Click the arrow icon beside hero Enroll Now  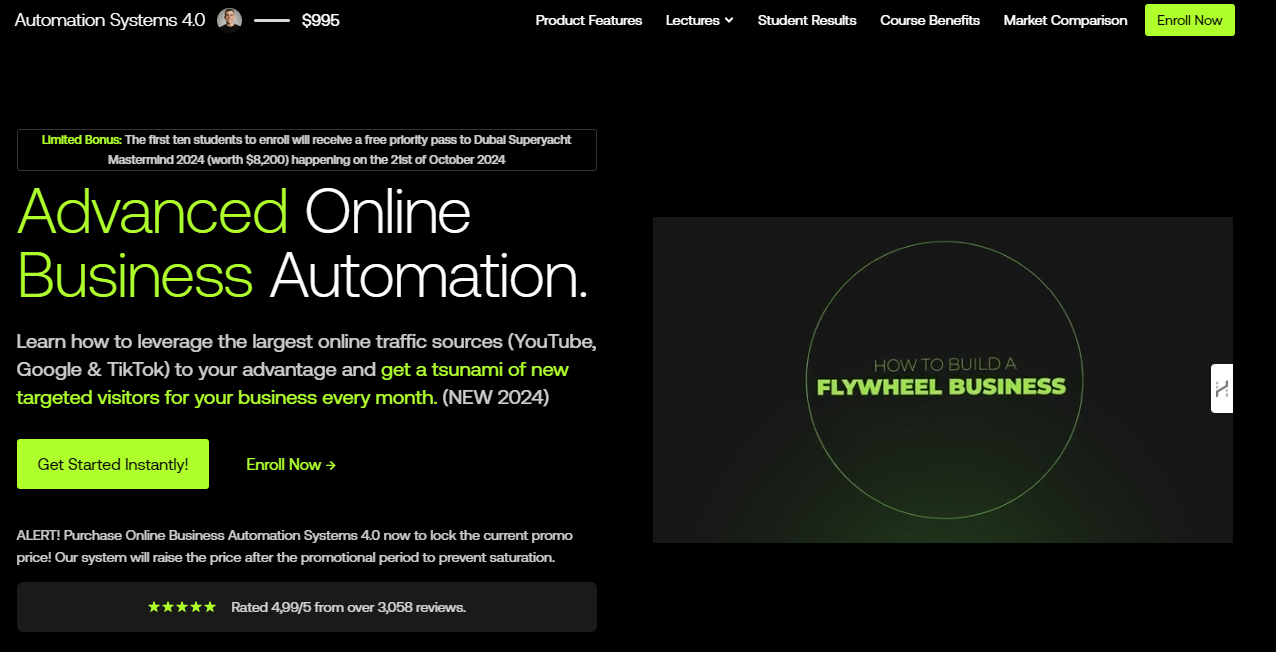pos(331,465)
